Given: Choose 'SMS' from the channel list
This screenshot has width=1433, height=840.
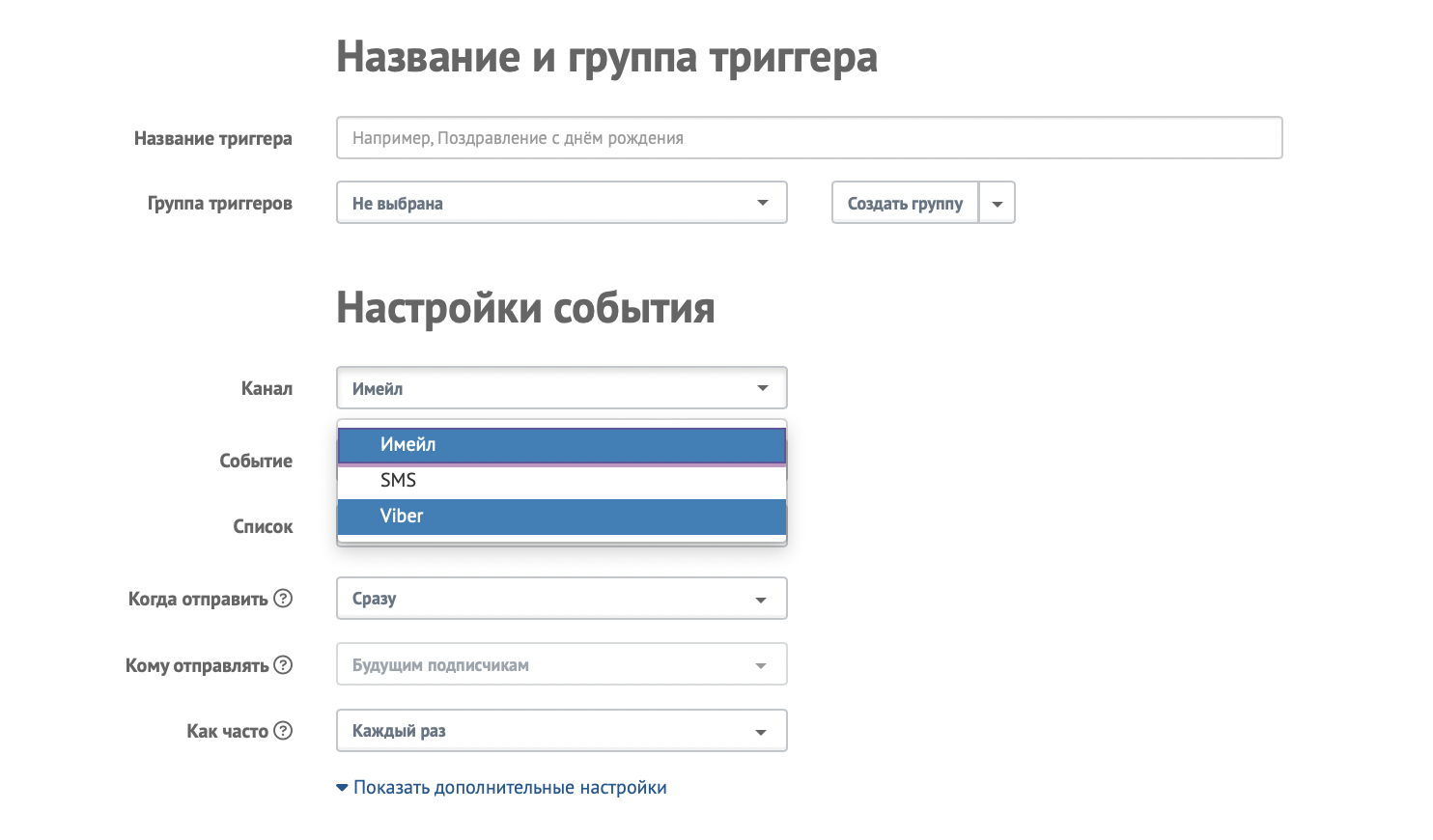Looking at the screenshot, I should pos(562,481).
